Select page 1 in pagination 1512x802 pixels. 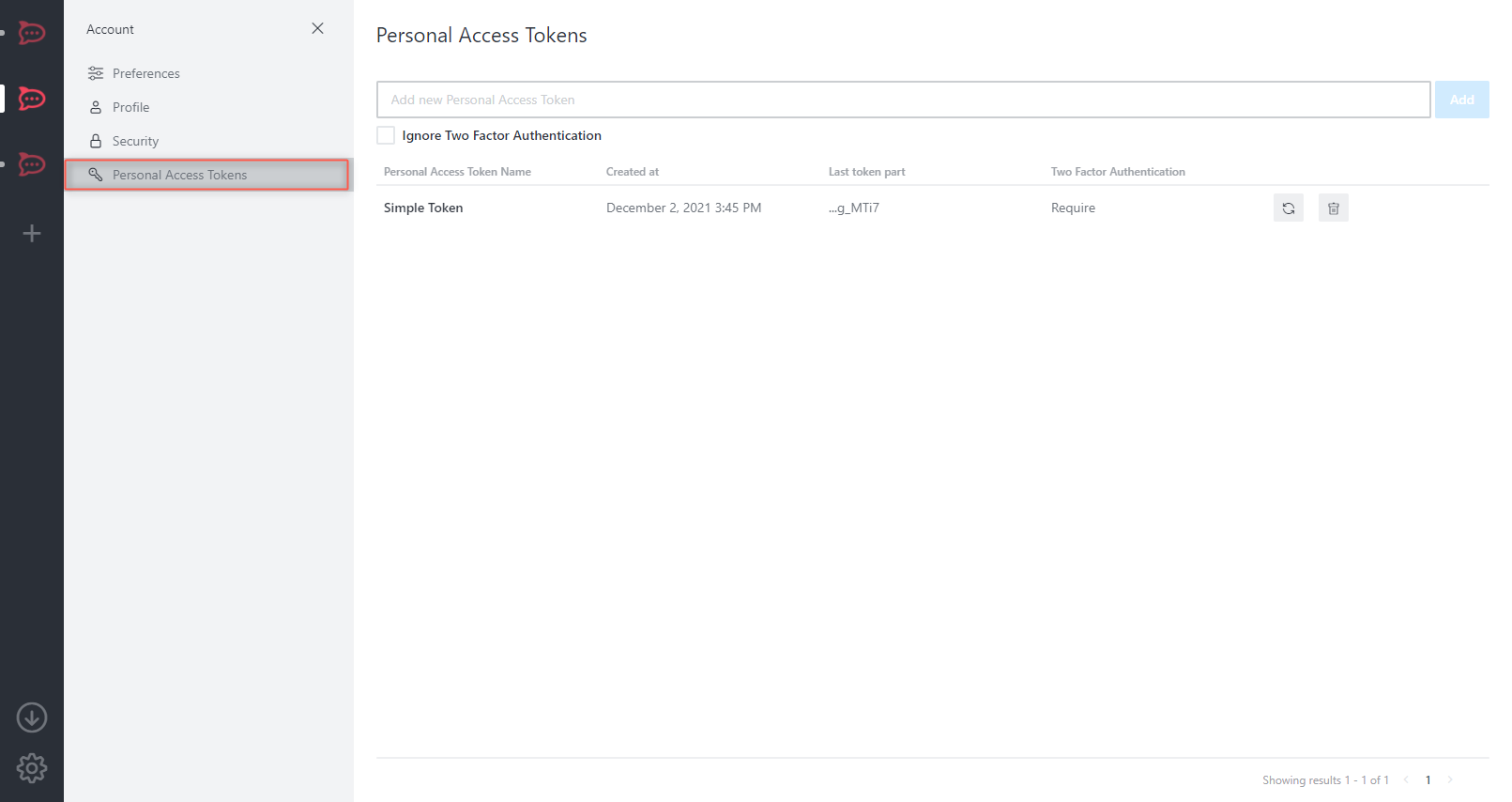(x=1428, y=779)
